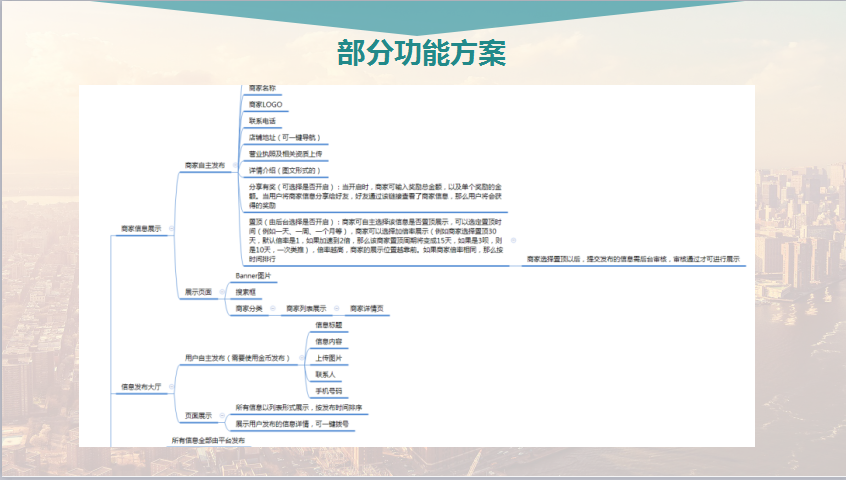
Task: Collapse the 信息发布大厅 branch toggle
Action: (170, 385)
